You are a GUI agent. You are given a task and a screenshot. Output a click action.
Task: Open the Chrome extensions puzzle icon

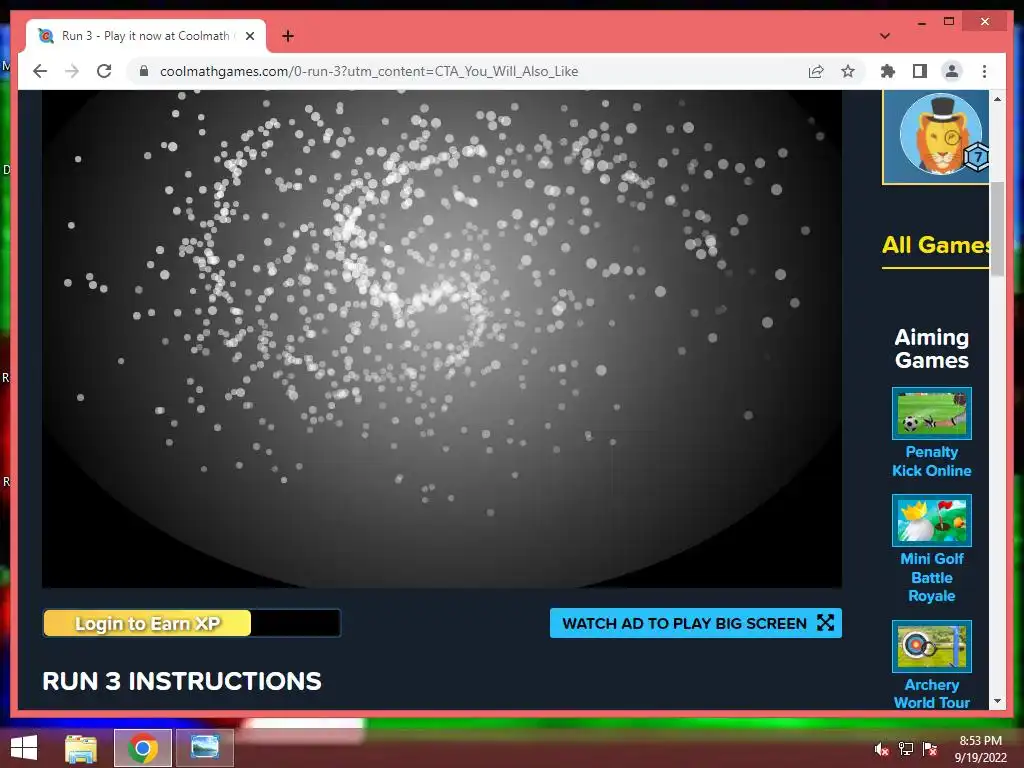click(x=888, y=71)
